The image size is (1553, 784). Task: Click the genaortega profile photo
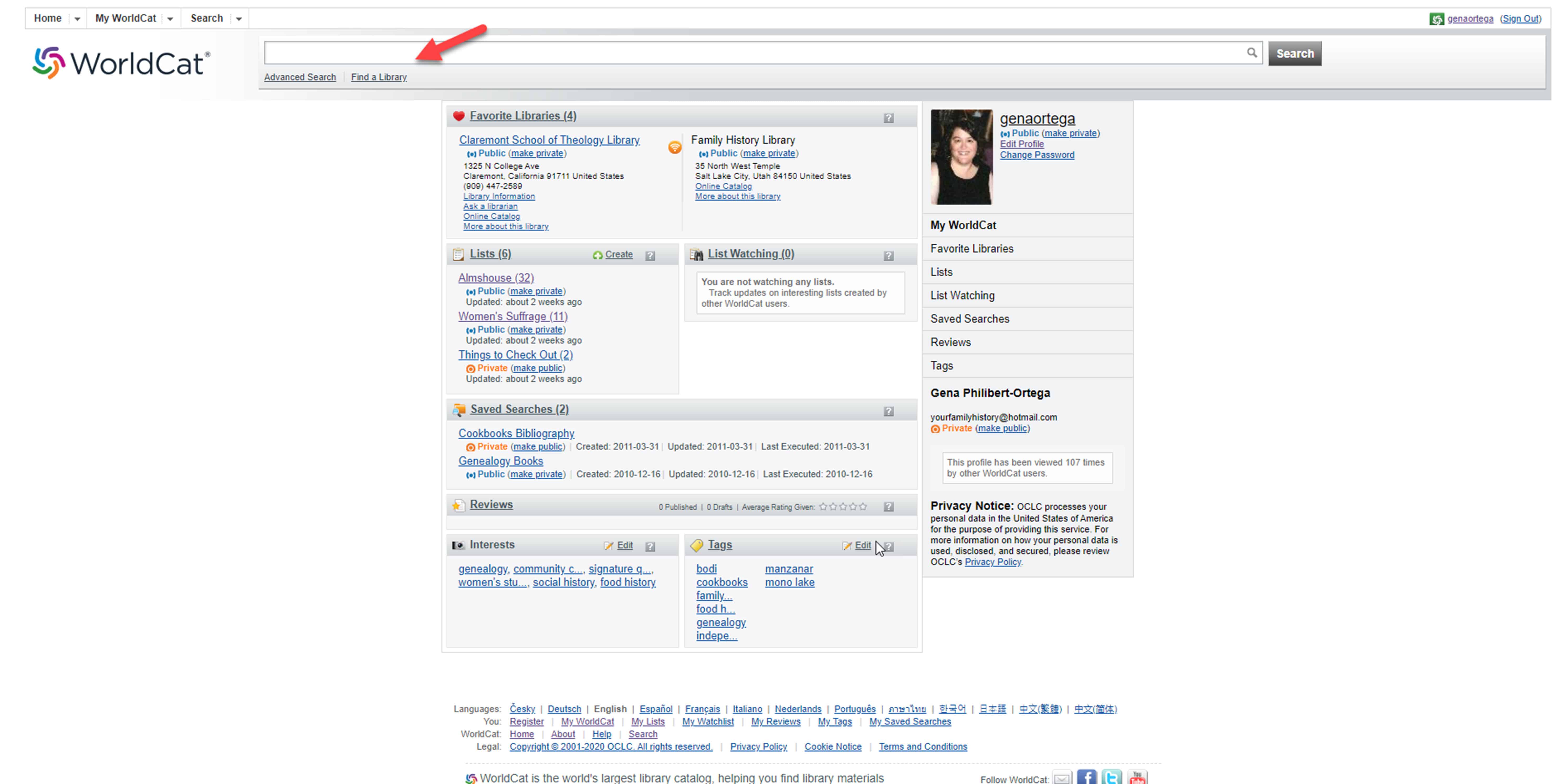click(961, 157)
